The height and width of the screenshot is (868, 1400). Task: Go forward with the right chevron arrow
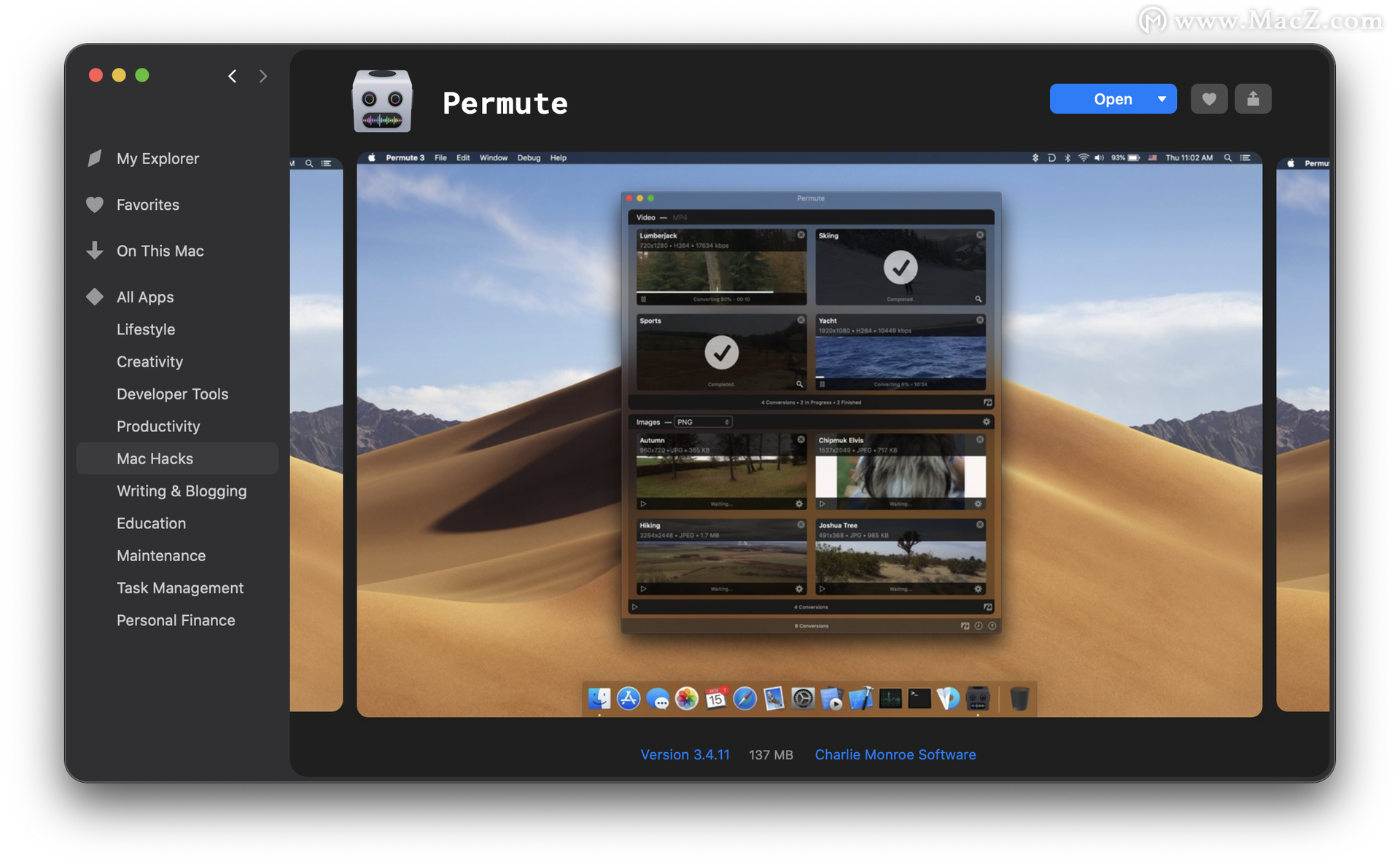pyautogui.click(x=263, y=76)
